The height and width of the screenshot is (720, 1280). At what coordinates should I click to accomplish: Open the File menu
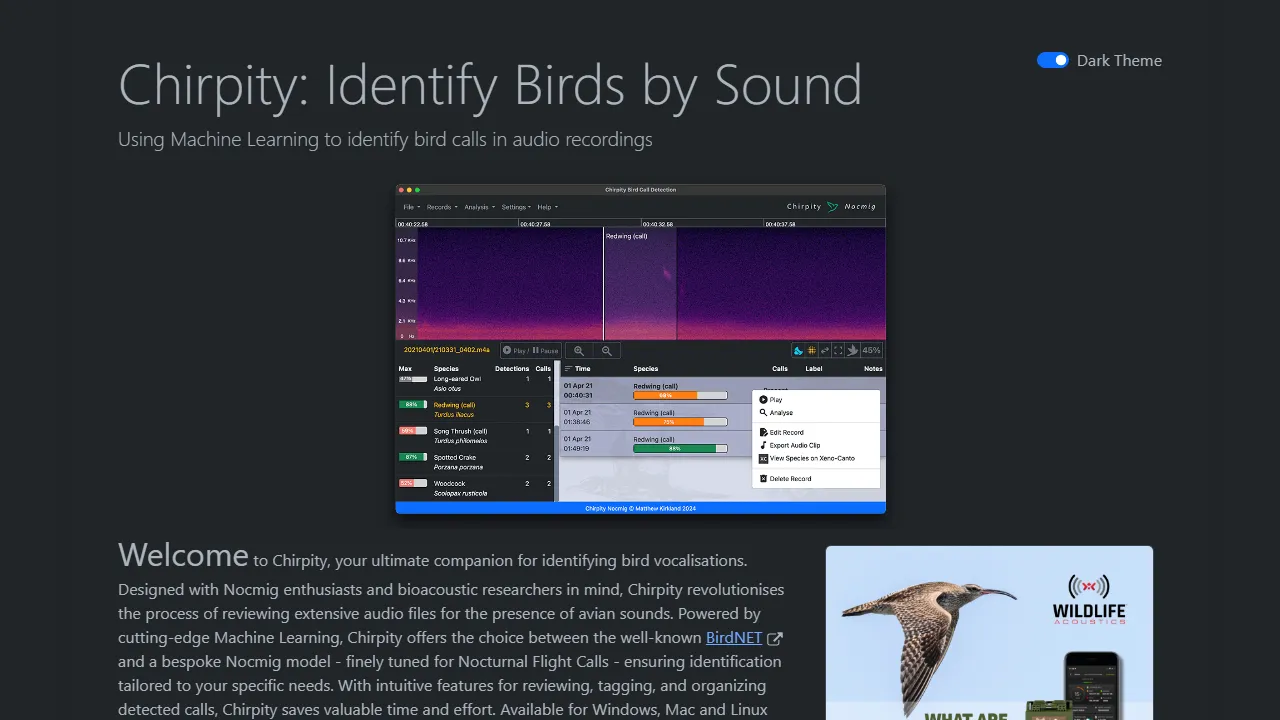409,207
